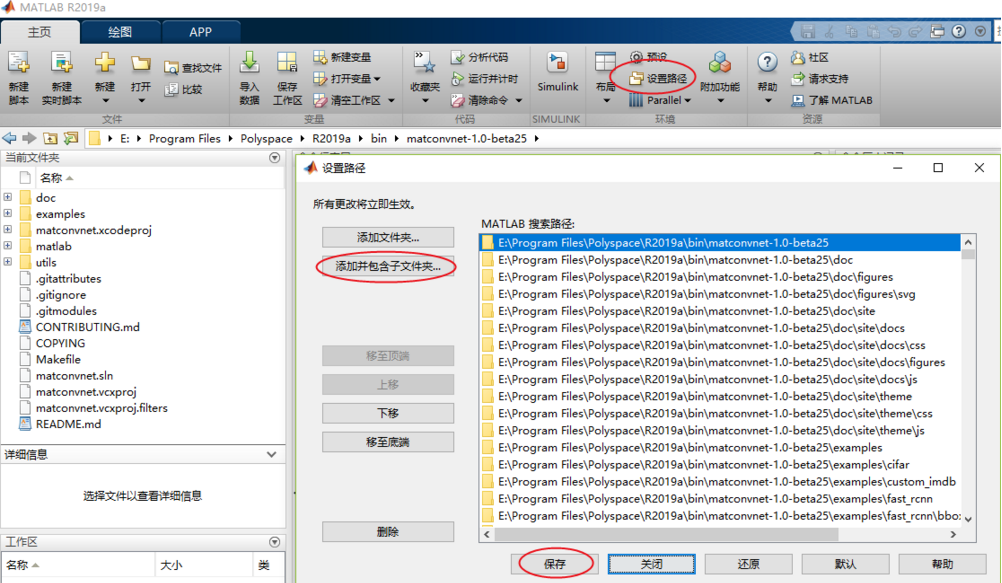Expand the matconvnet.xcodeproj folder
The height and width of the screenshot is (583, 1002).
click(x=8, y=229)
